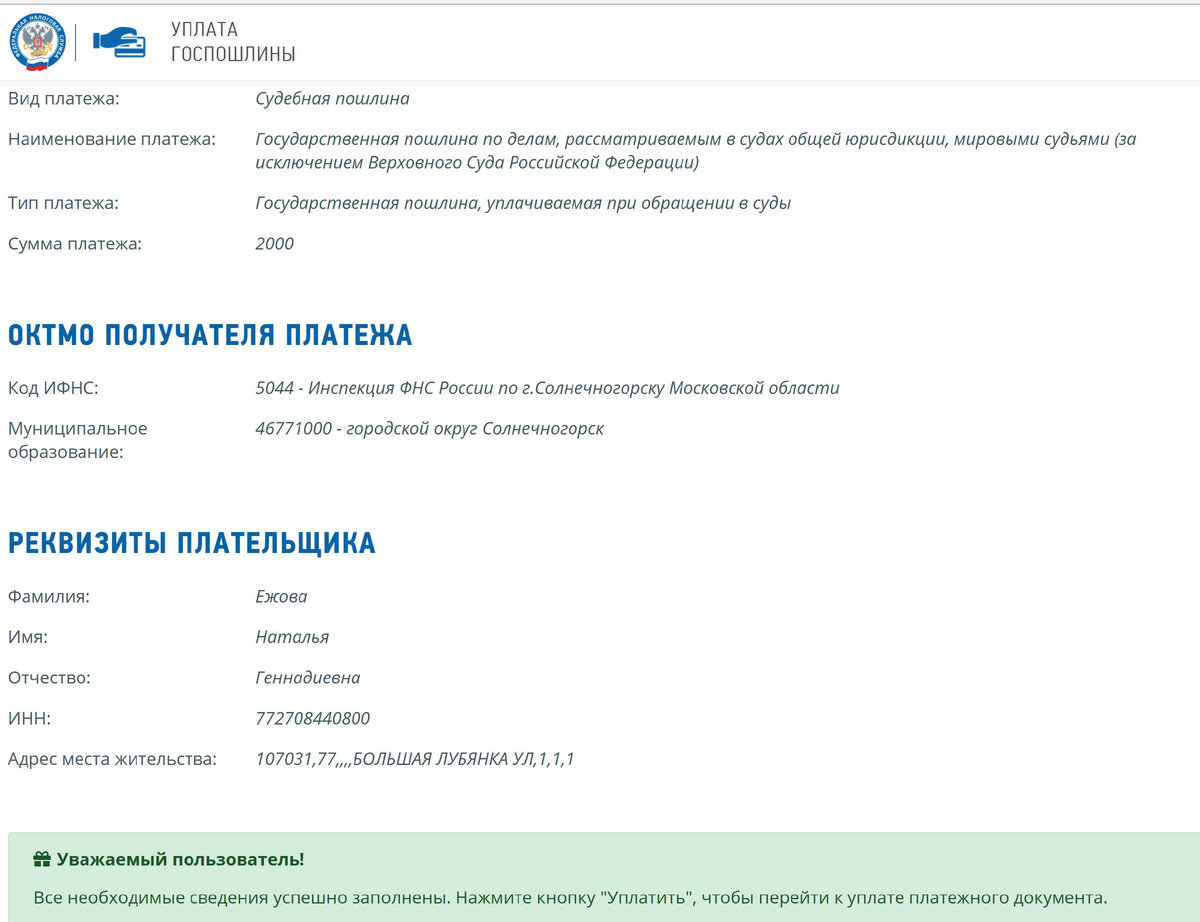
Task: Select the surname value Ежова
Action: (281, 597)
